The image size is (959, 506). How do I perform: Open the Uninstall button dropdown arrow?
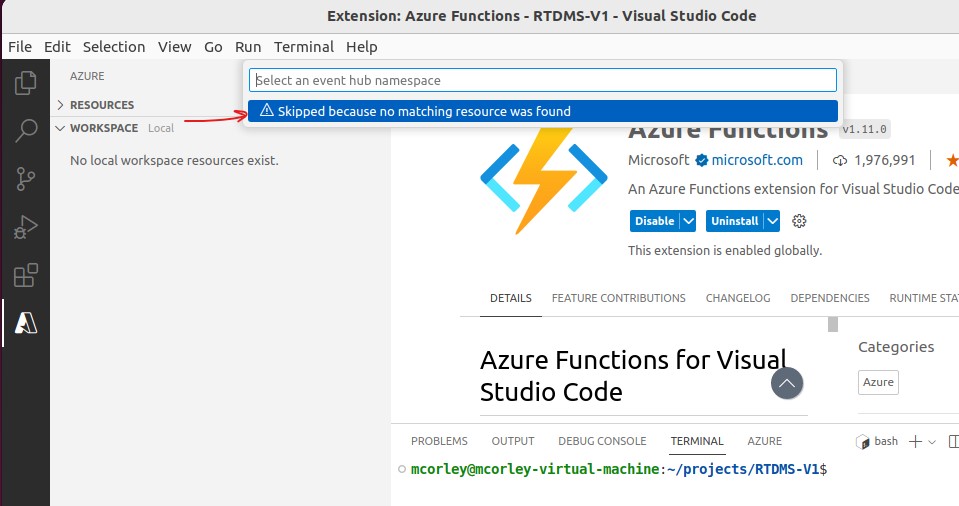point(772,221)
